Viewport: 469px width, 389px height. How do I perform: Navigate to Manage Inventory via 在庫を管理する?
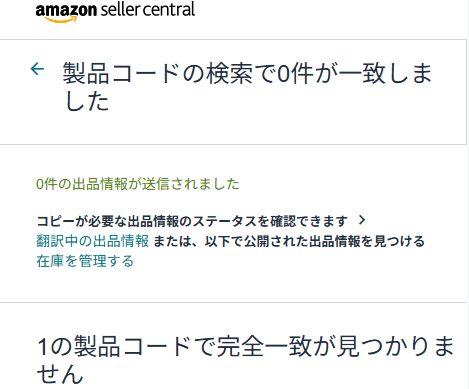coord(85,261)
